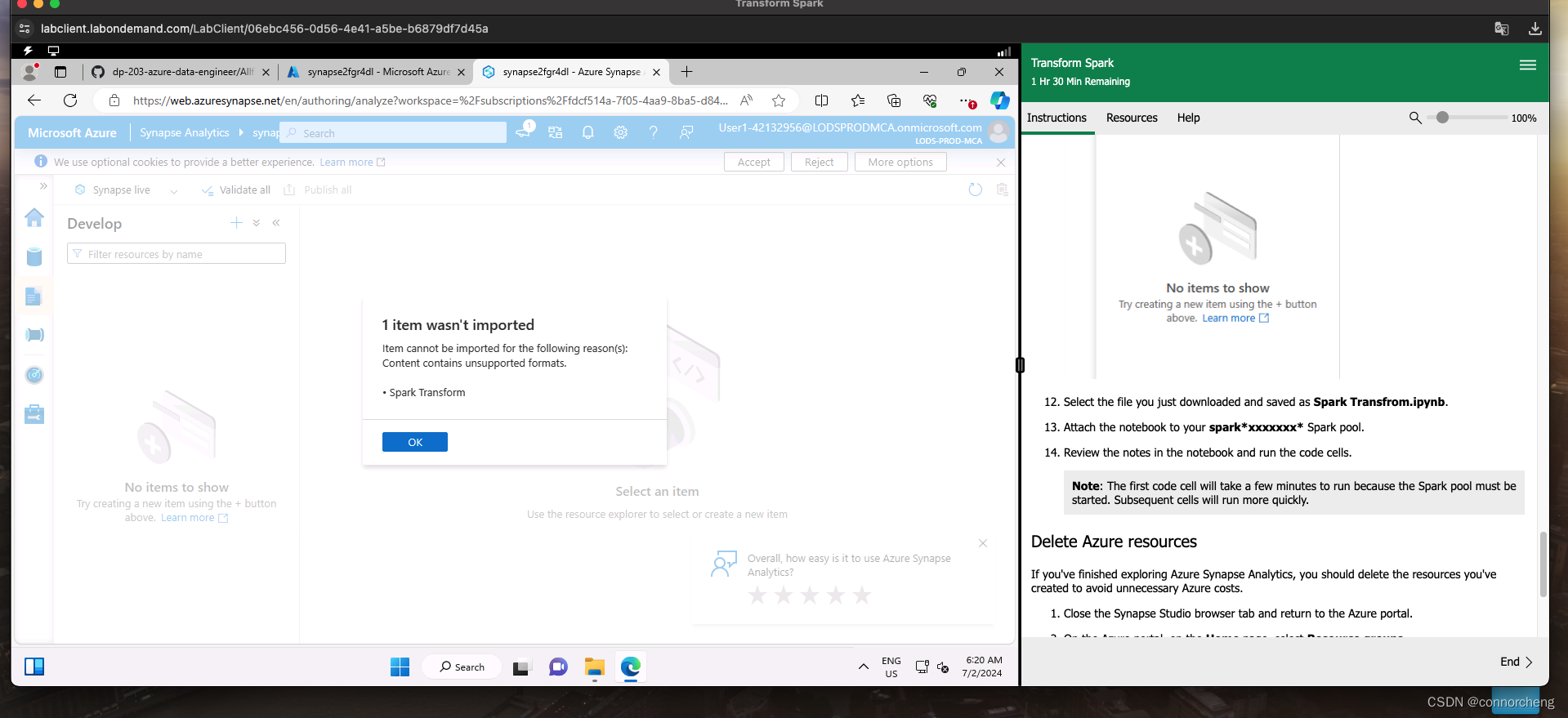
Task: Open the release updates megaphone icon
Action: pyautogui.click(x=523, y=132)
